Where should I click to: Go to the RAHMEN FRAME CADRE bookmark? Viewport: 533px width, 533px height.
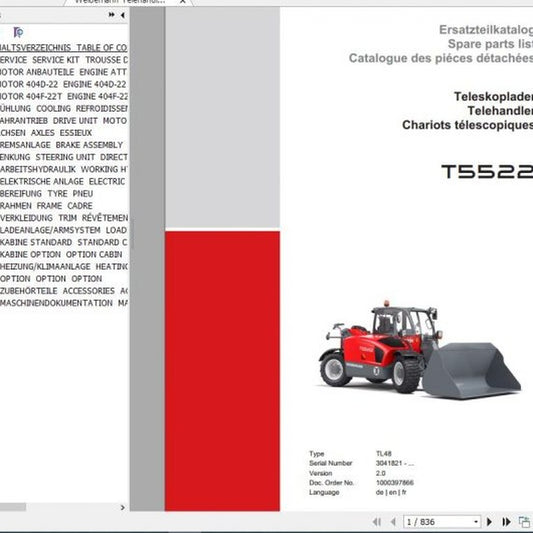coord(46,206)
